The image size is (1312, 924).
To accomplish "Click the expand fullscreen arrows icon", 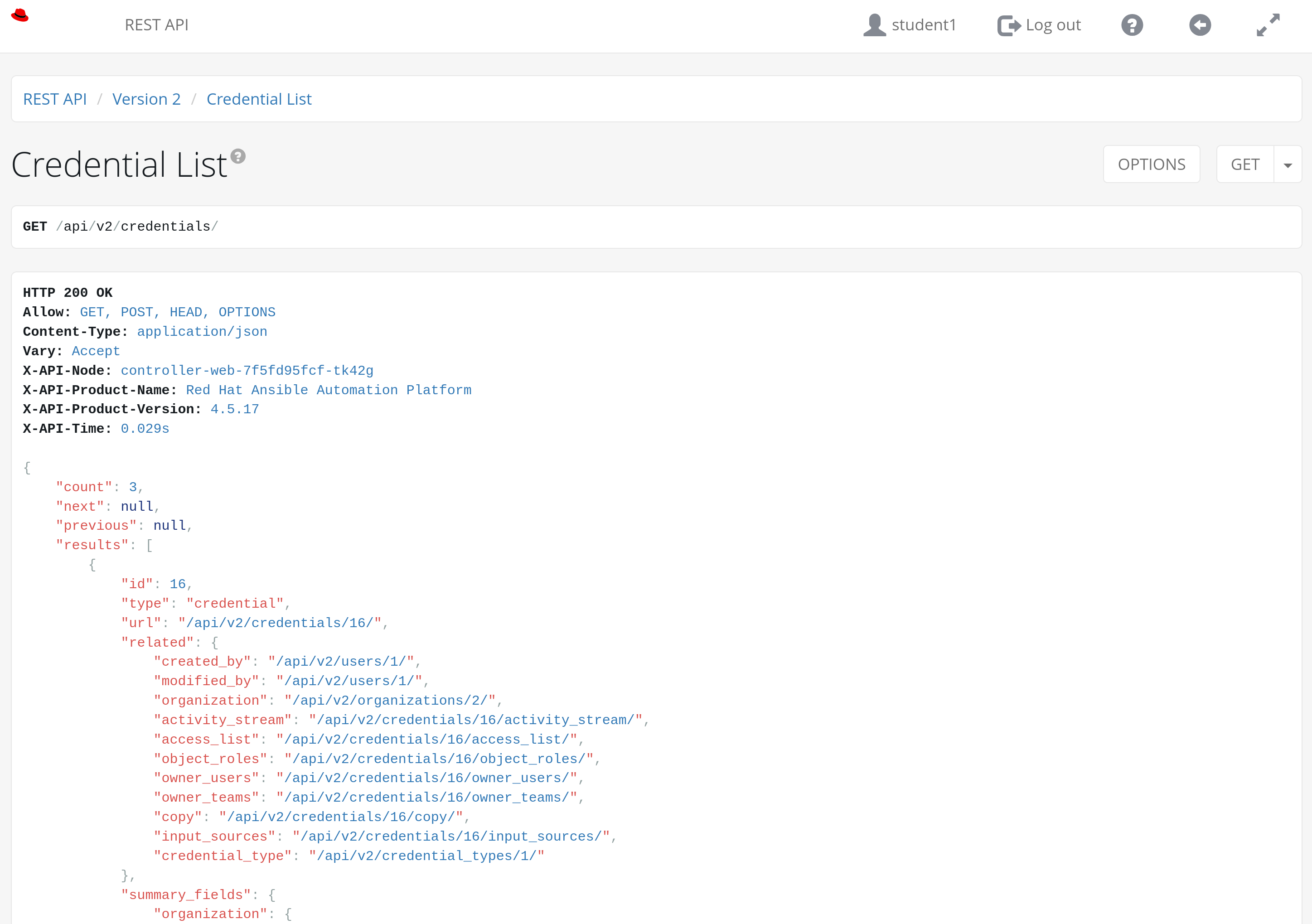I will point(1268,25).
